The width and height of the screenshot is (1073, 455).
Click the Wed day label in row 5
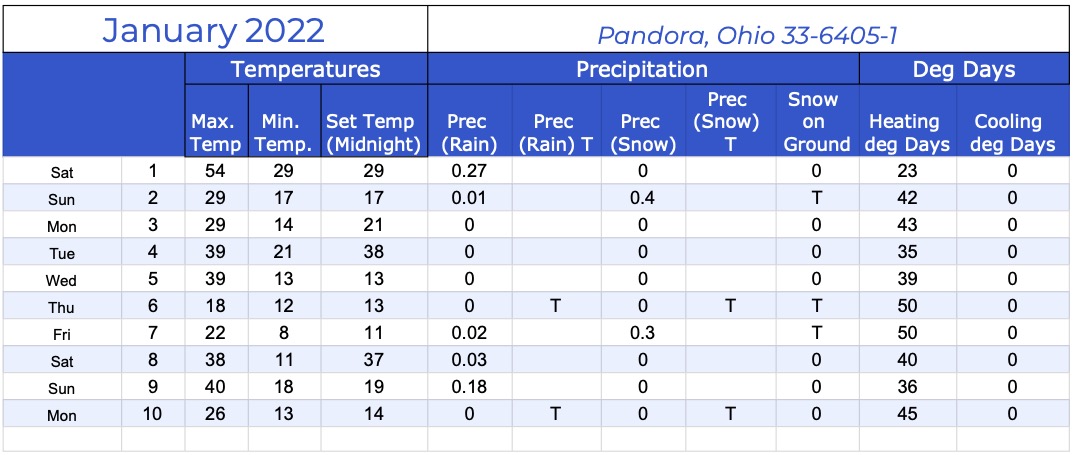[x=62, y=280]
